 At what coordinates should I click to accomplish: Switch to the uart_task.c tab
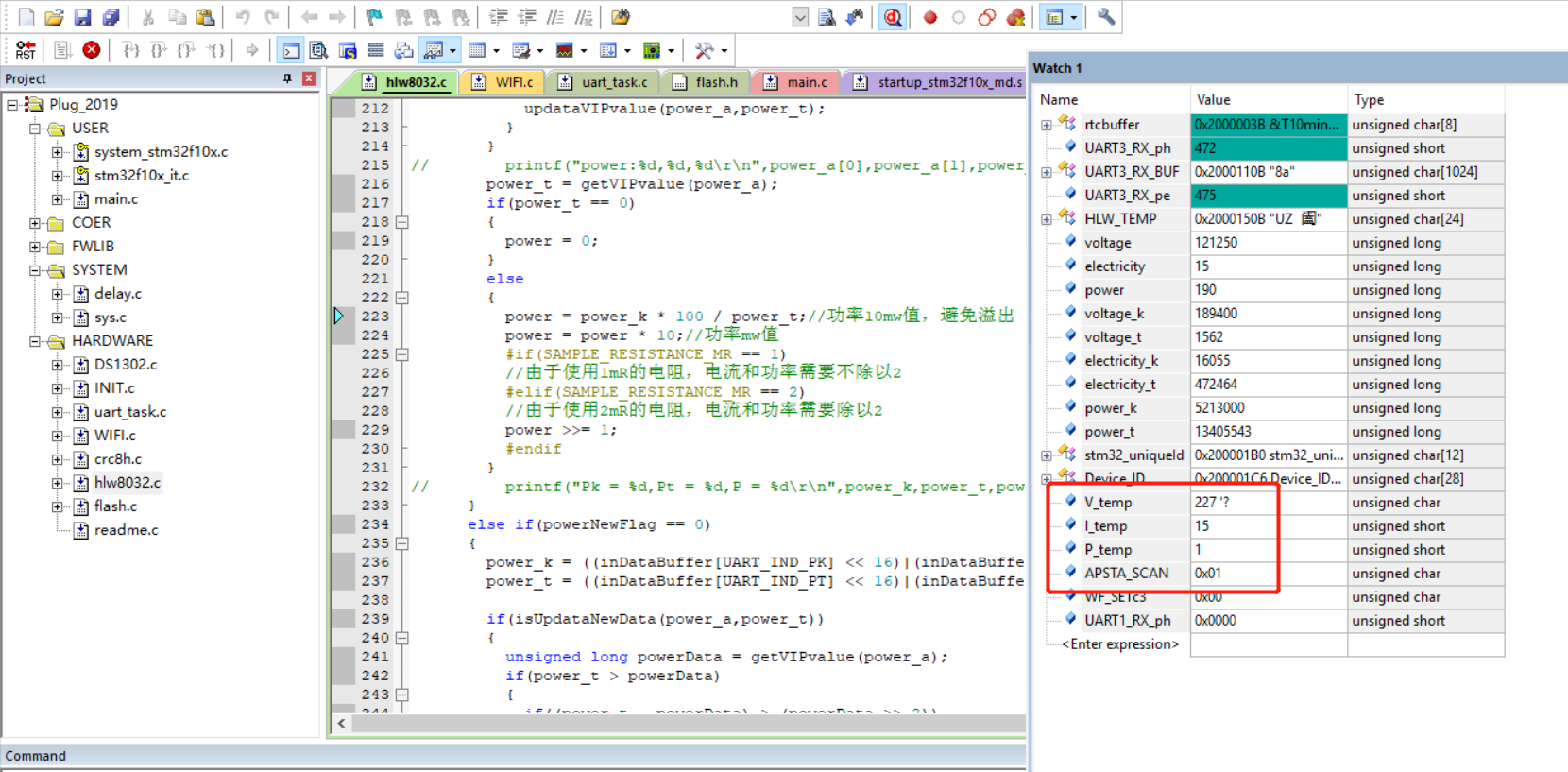tap(604, 82)
